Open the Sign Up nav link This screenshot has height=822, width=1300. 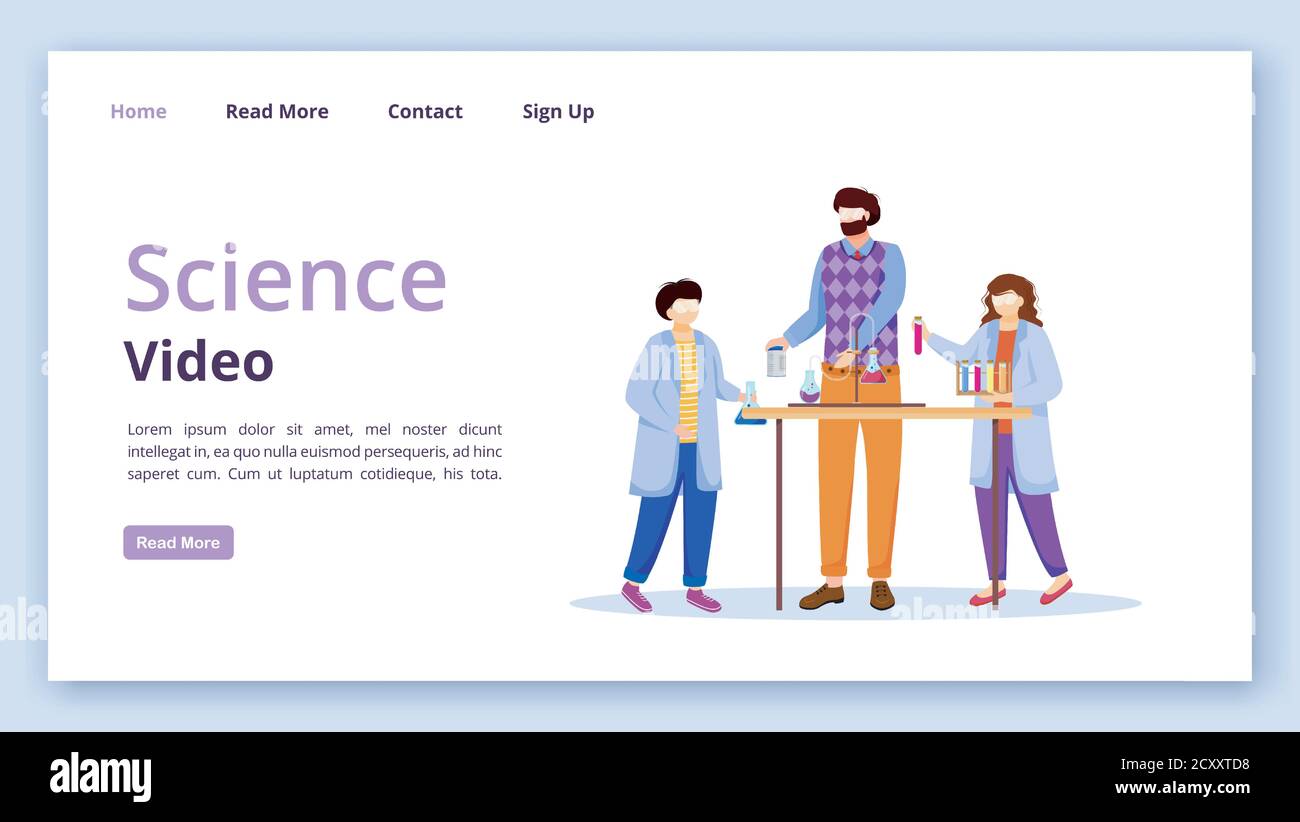pos(558,112)
